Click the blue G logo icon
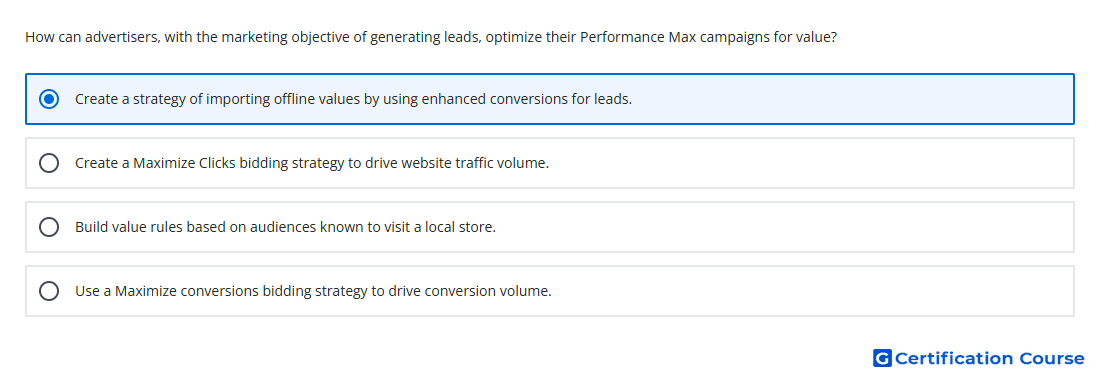1100x377 pixels. pos(882,358)
